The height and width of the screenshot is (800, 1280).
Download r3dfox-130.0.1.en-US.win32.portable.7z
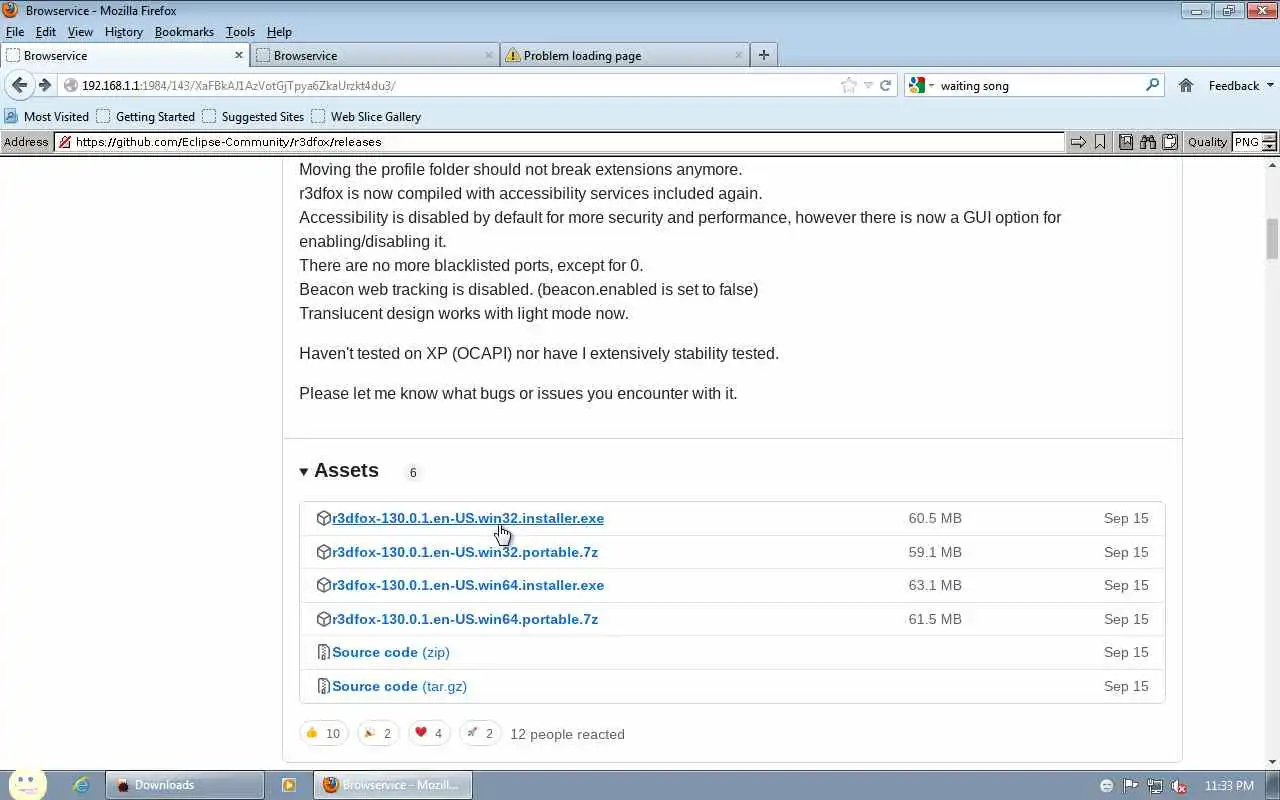pos(465,552)
